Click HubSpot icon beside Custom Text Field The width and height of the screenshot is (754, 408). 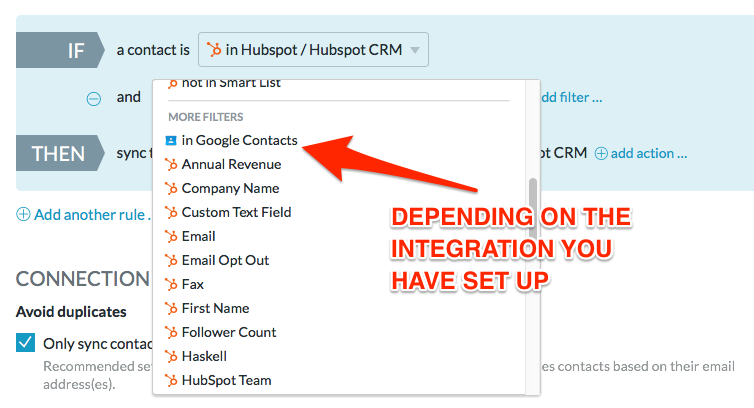pyautogui.click(x=171, y=213)
